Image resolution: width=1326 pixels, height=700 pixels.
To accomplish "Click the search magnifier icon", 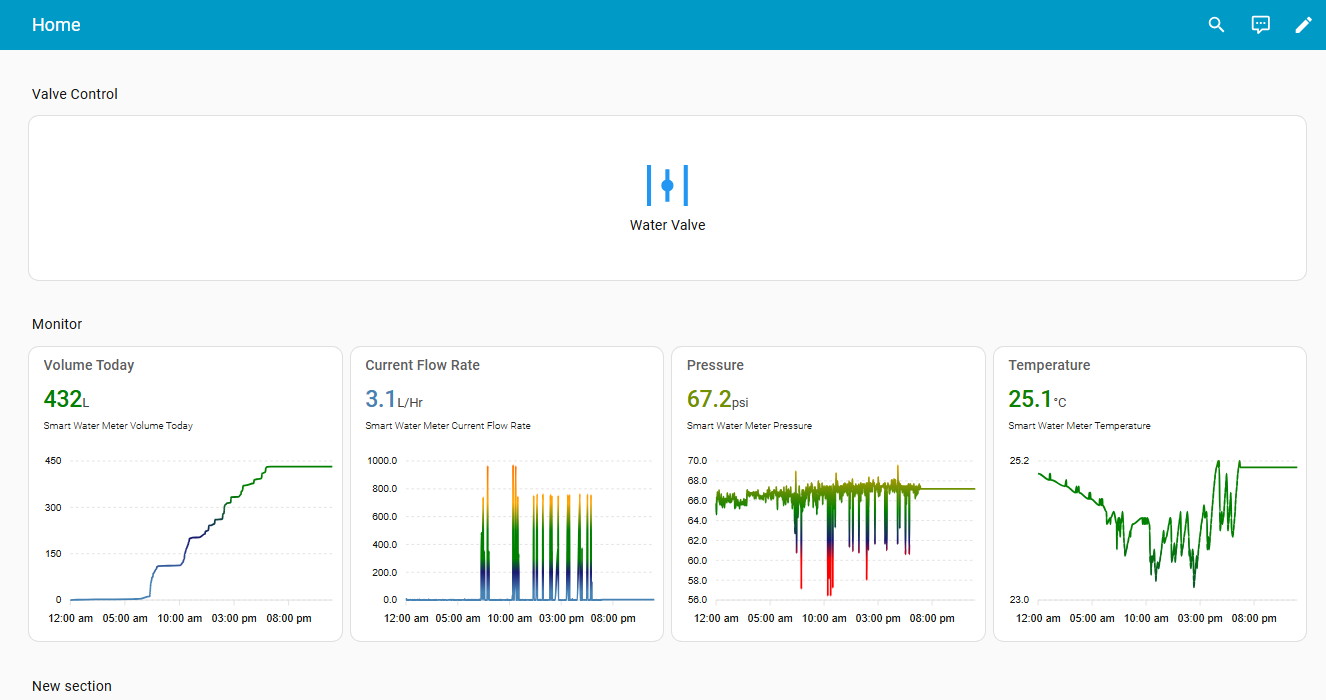I will click(1216, 25).
